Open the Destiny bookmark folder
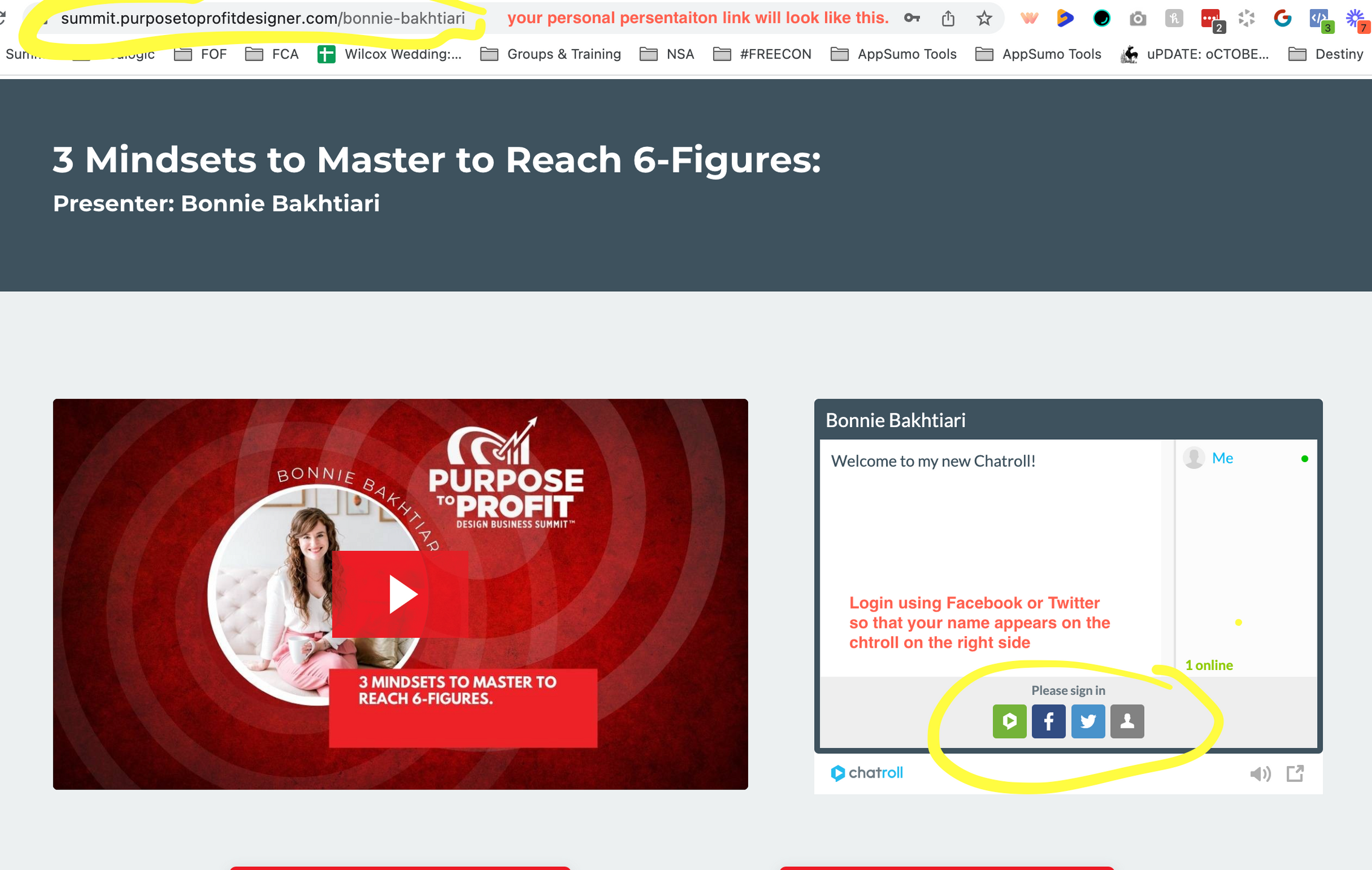Image resolution: width=1372 pixels, height=870 pixels. (1326, 54)
